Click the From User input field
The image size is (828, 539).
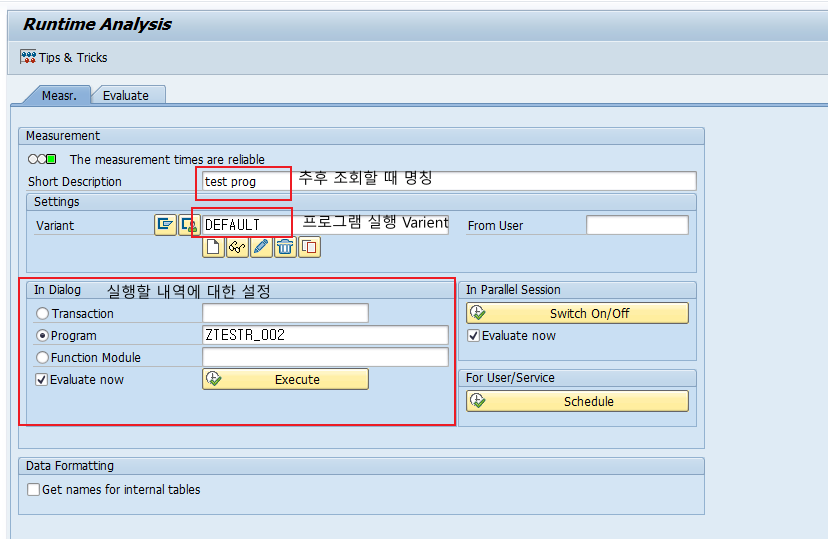click(x=637, y=225)
